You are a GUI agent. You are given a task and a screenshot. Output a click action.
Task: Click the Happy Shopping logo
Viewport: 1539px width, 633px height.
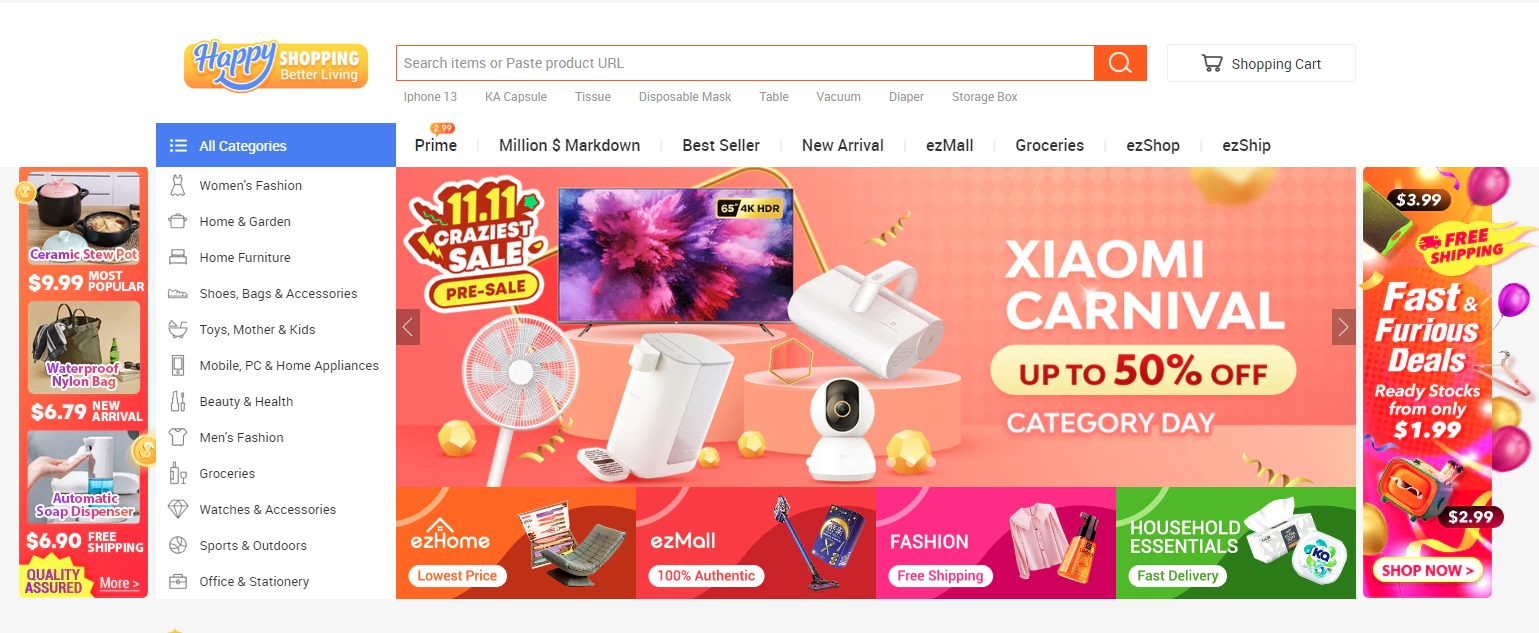click(x=276, y=66)
